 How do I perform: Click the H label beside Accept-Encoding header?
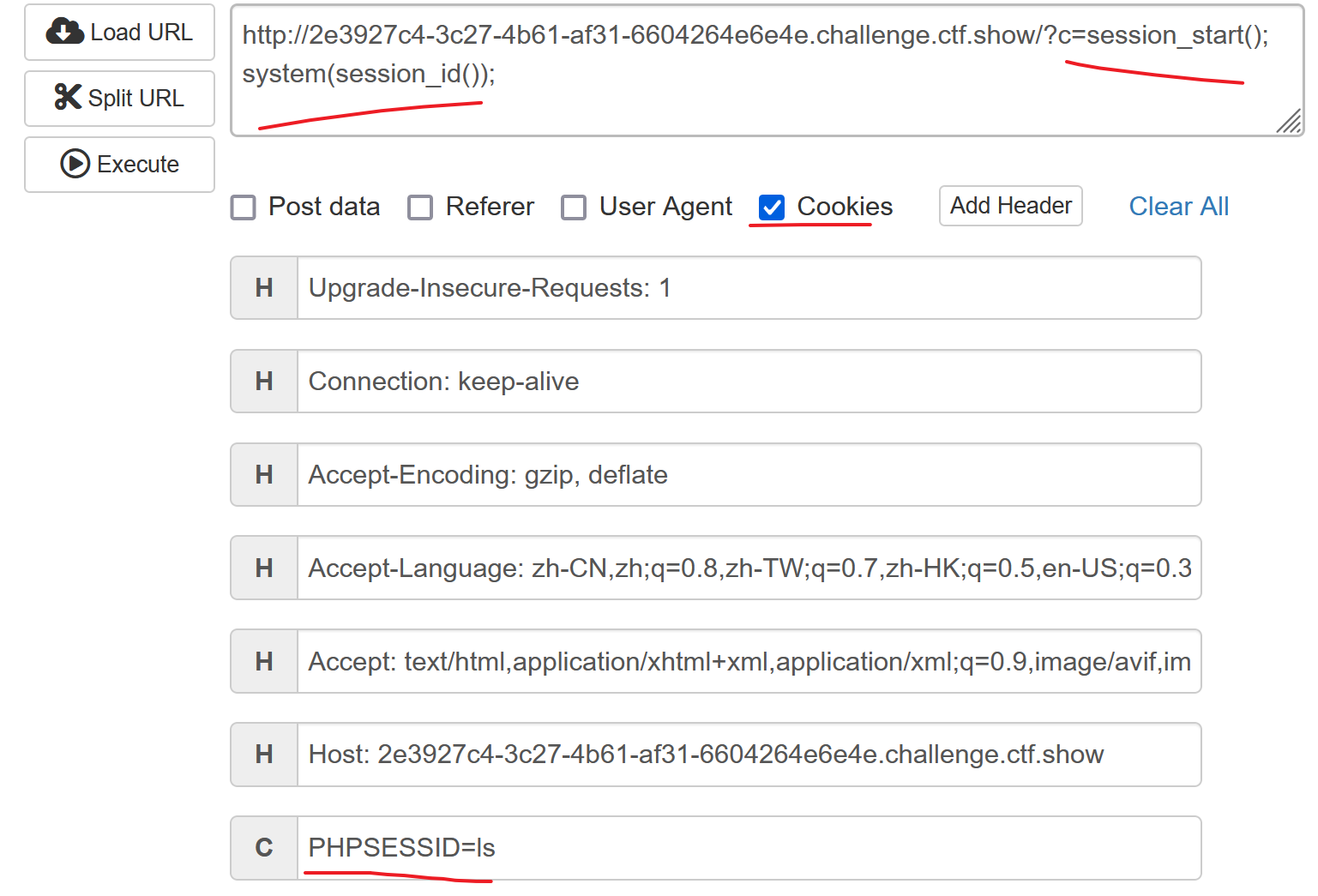264,475
